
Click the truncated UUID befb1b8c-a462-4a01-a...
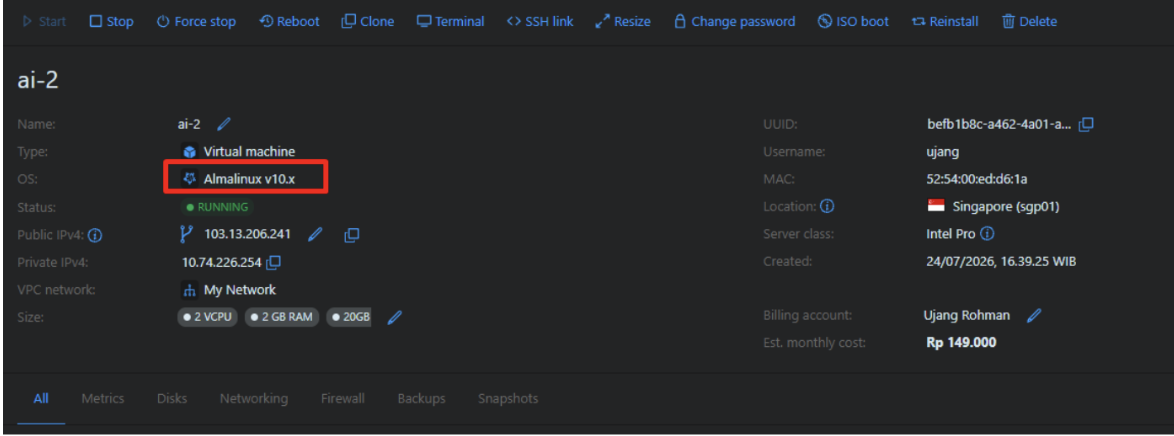click(x=999, y=124)
